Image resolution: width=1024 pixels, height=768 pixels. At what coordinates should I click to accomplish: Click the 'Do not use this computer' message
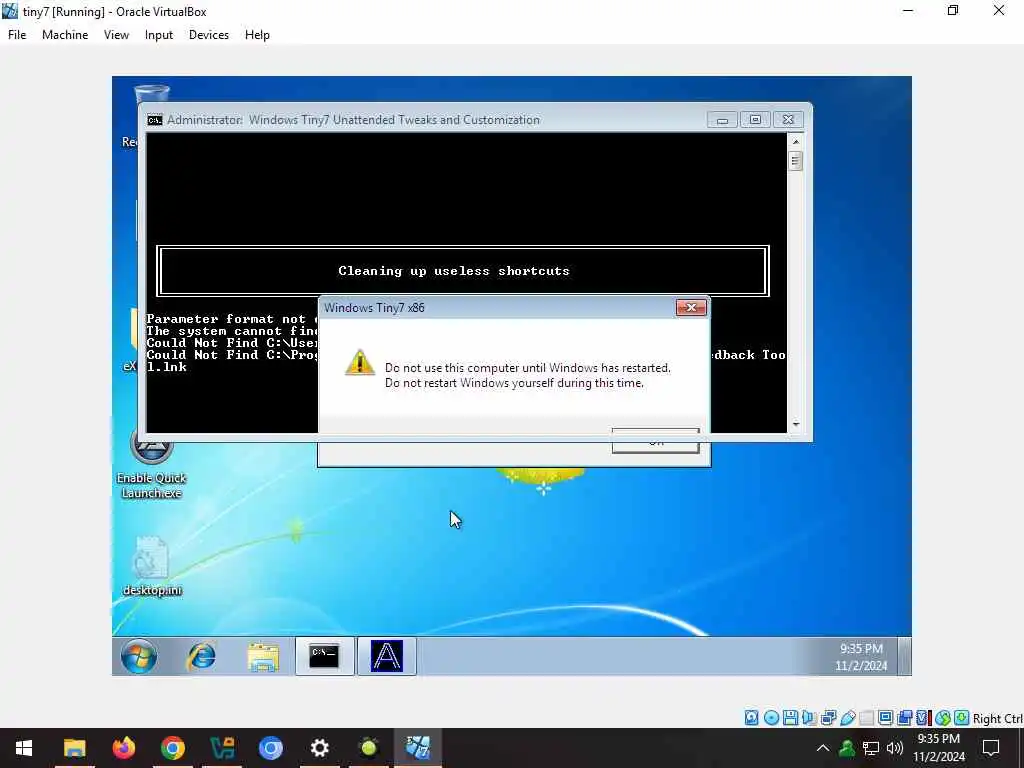(528, 368)
